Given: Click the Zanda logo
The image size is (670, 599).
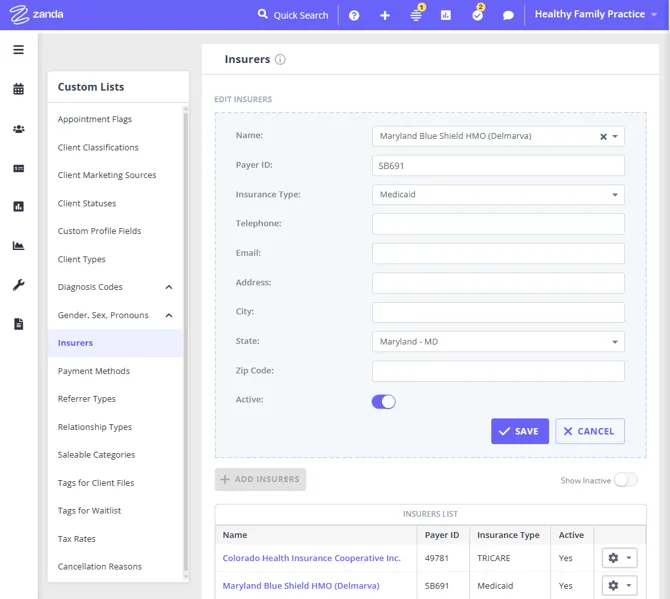Looking at the screenshot, I should click(x=36, y=15).
